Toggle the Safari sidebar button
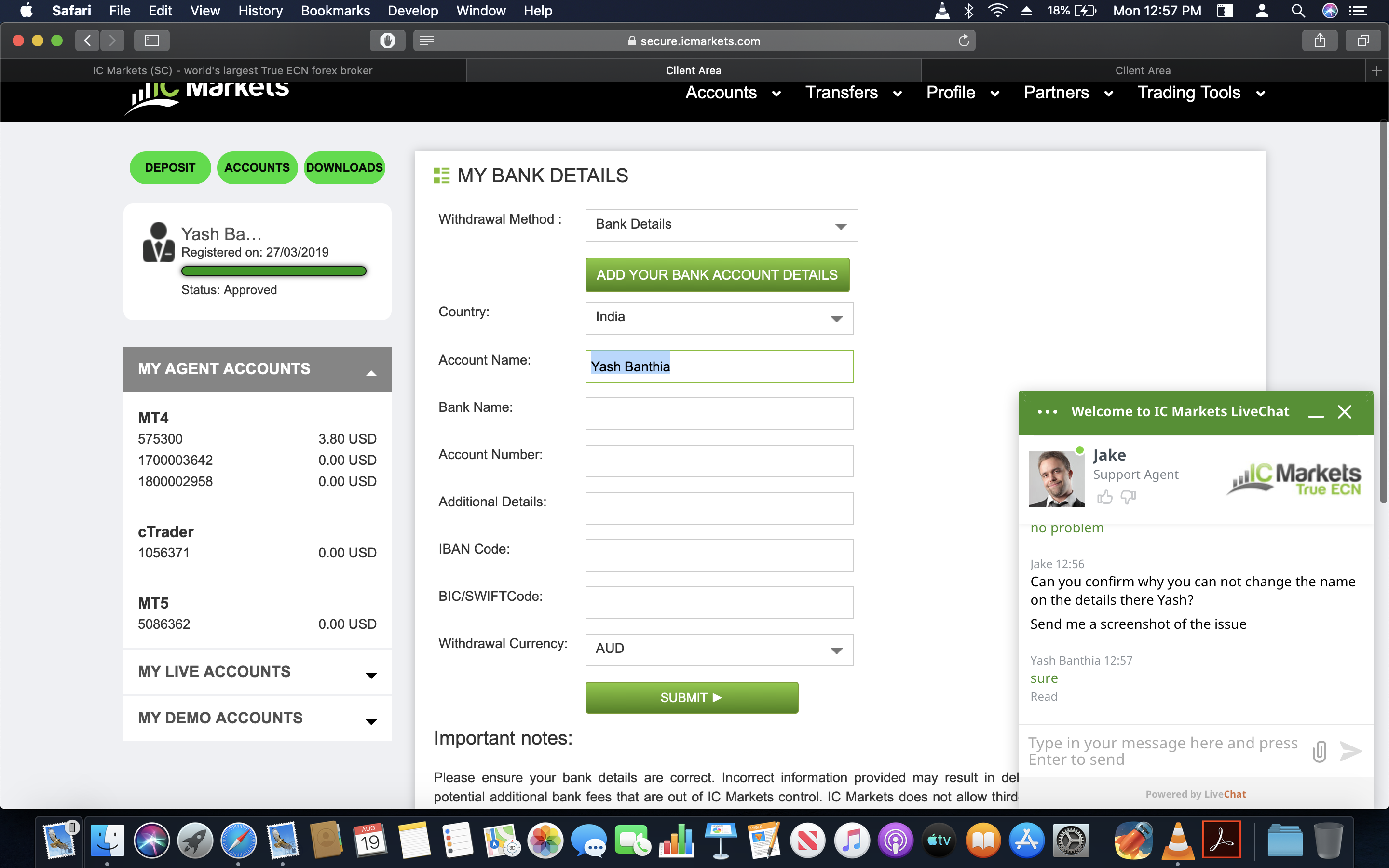The image size is (1389, 868). (x=151, y=40)
